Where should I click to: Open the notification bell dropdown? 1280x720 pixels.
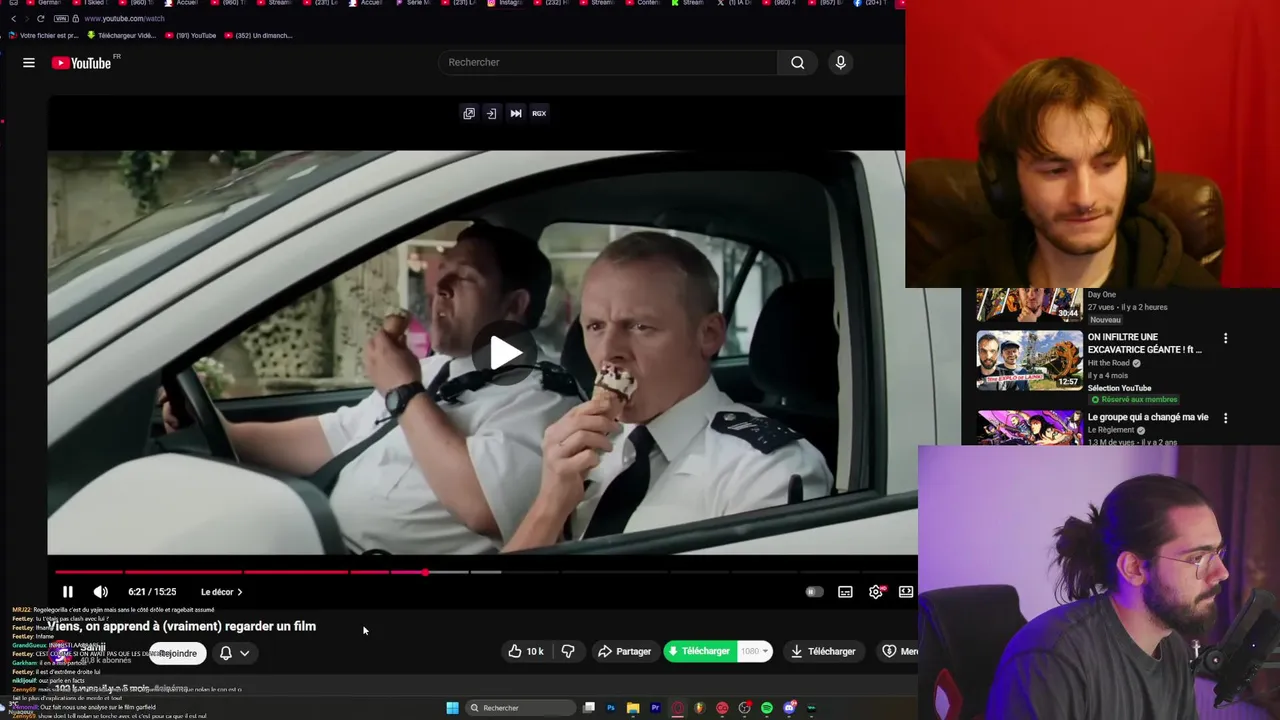tap(234, 653)
